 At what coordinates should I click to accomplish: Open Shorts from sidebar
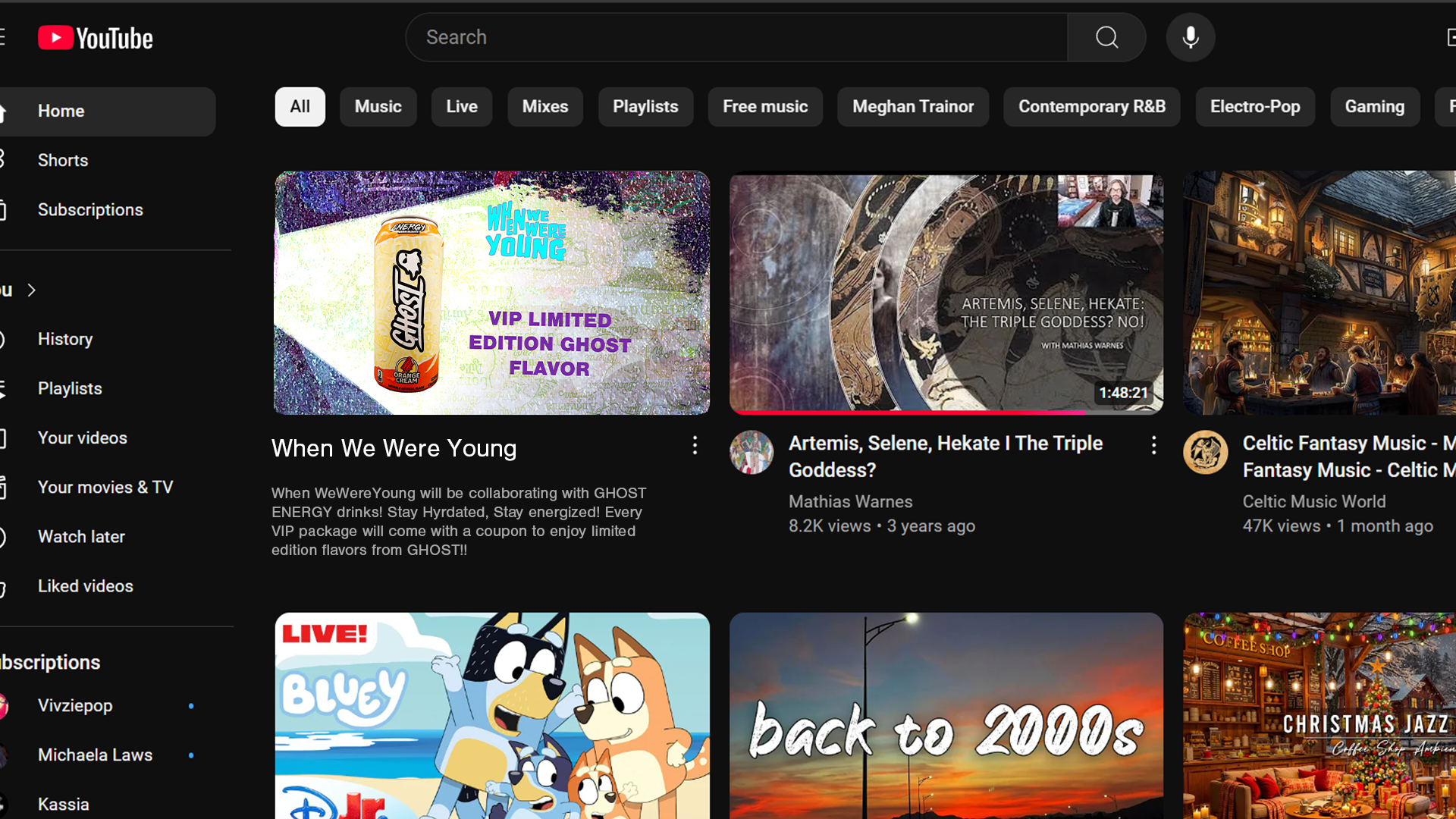[106, 161]
